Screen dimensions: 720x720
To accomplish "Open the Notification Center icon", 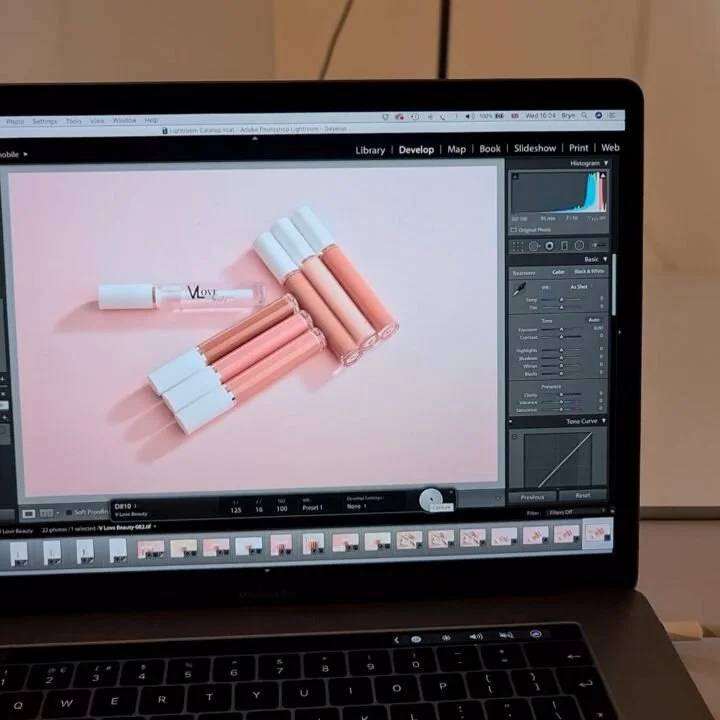I will point(612,115).
